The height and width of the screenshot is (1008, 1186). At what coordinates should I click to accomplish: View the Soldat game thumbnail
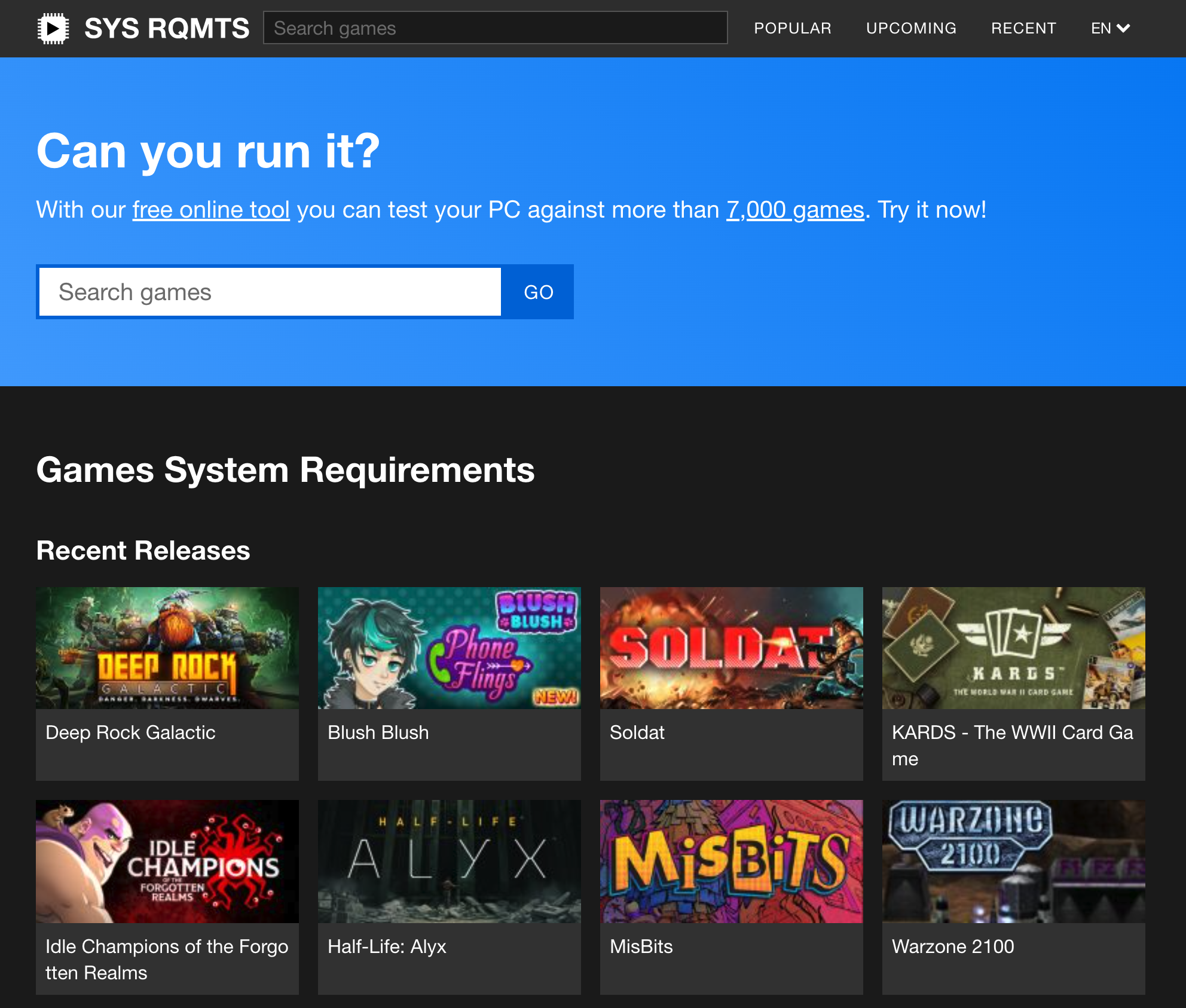731,647
